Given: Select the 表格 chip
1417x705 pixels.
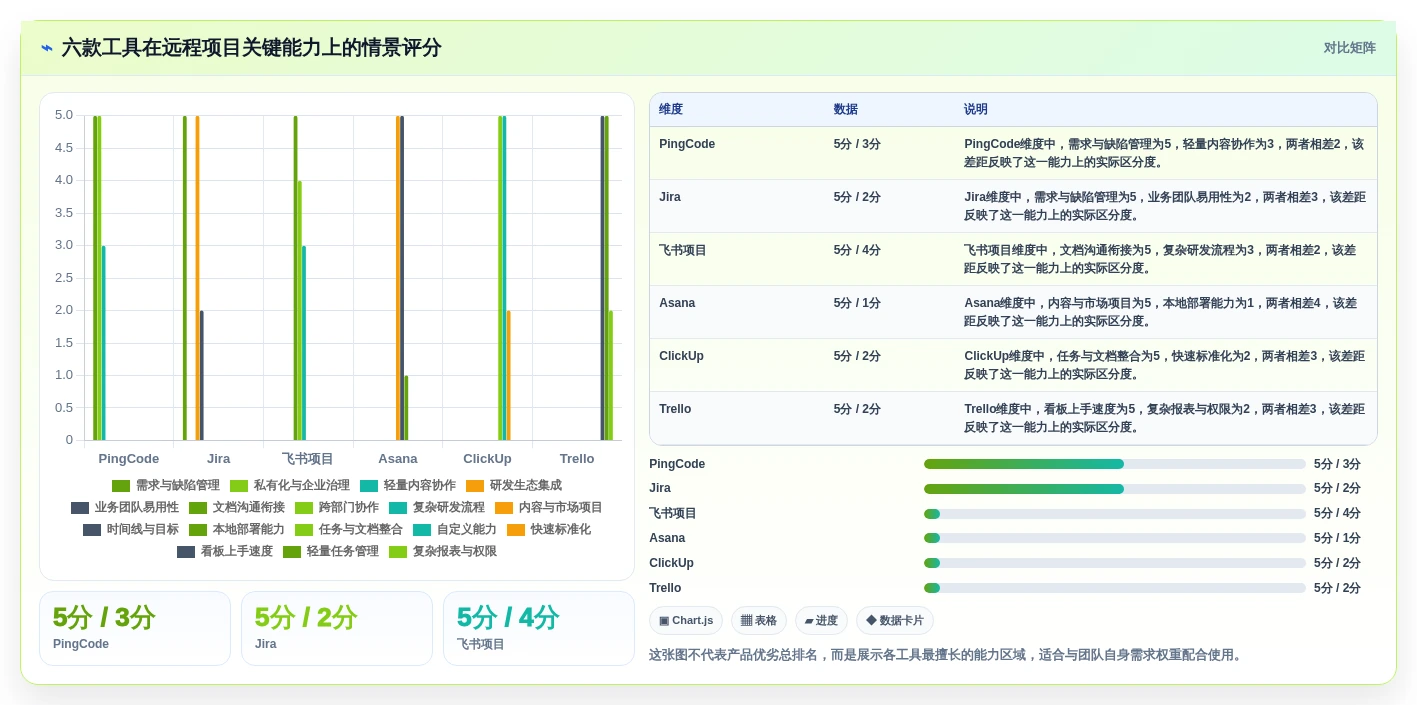Looking at the screenshot, I should [x=759, y=620].
